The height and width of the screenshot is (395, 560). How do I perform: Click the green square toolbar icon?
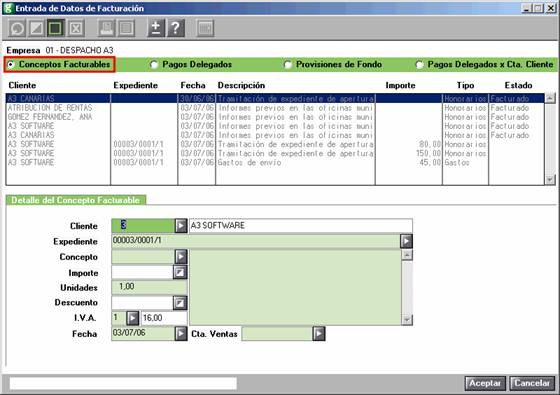point(56,28)
